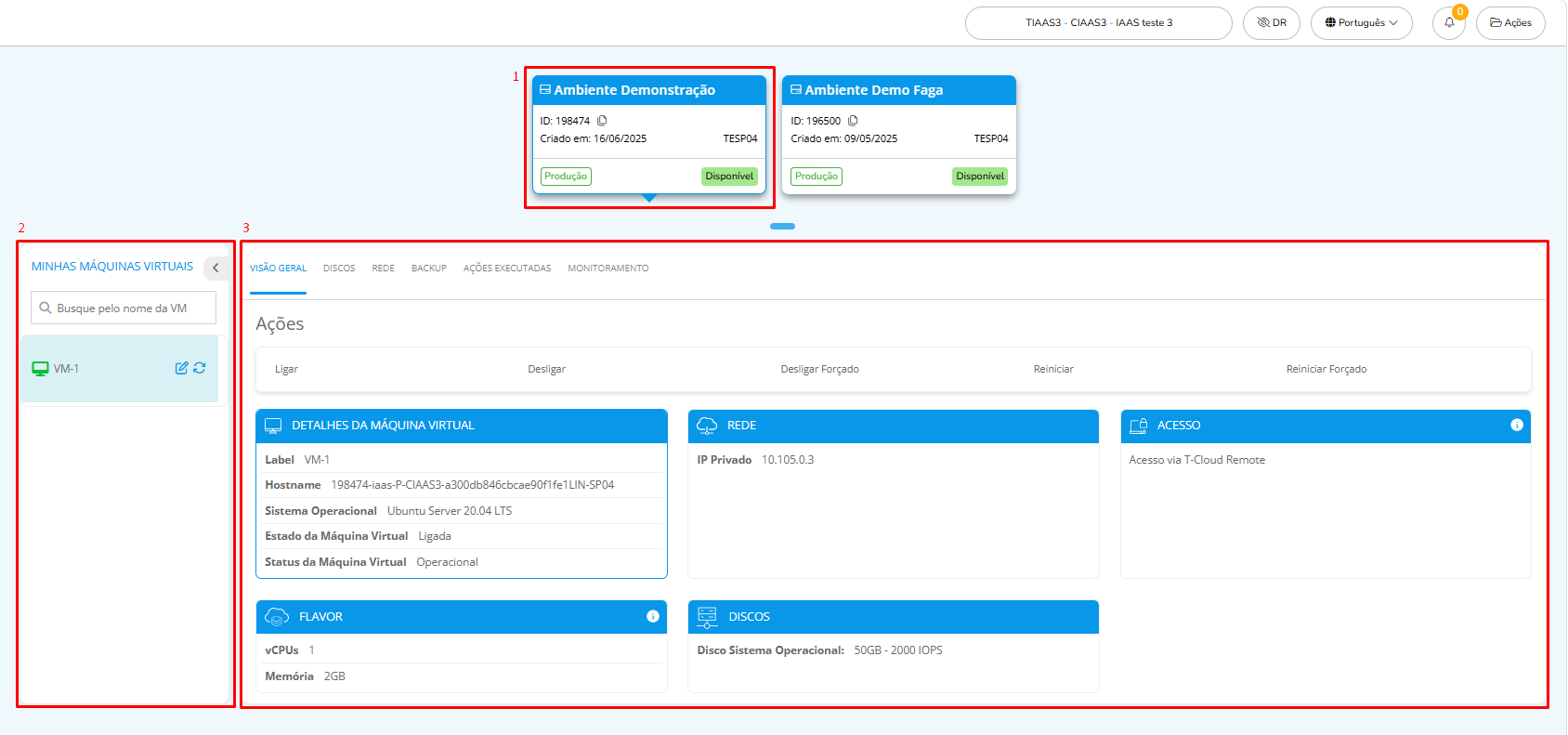Click Criado em: 16/06/2025 text
The width and height of the screenshot is (1568, 735).
(594, 138)
